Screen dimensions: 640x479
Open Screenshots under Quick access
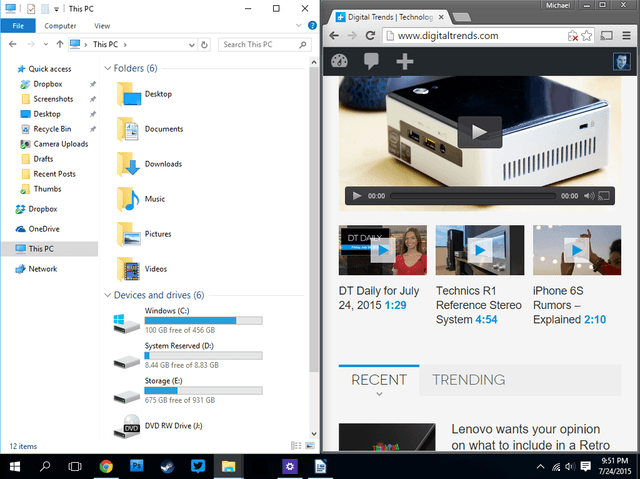point(53,99)
